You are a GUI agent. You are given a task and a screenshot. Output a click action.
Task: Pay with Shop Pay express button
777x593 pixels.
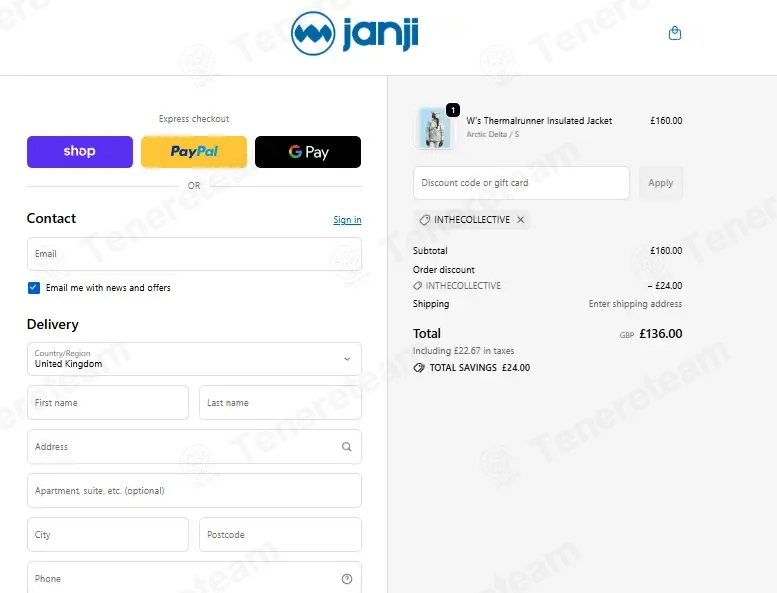(80, 152)
